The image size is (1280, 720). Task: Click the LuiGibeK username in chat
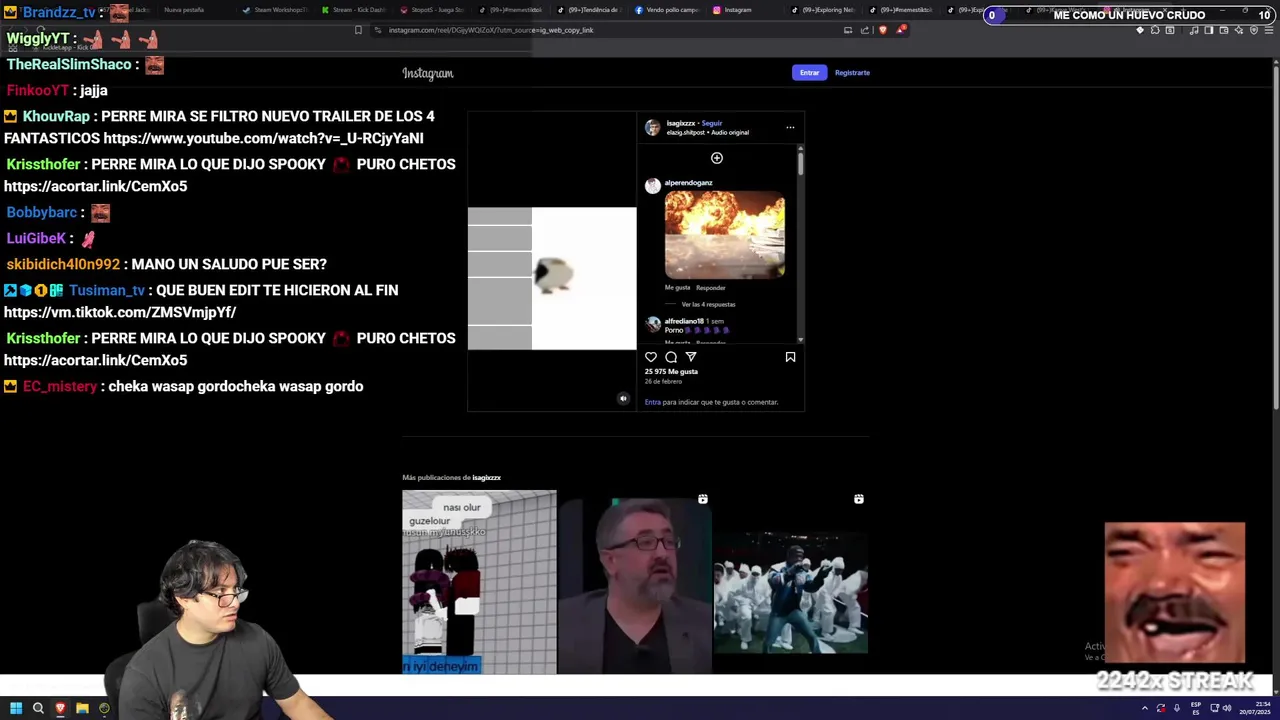pyautogui.click(x=36, y=238)
